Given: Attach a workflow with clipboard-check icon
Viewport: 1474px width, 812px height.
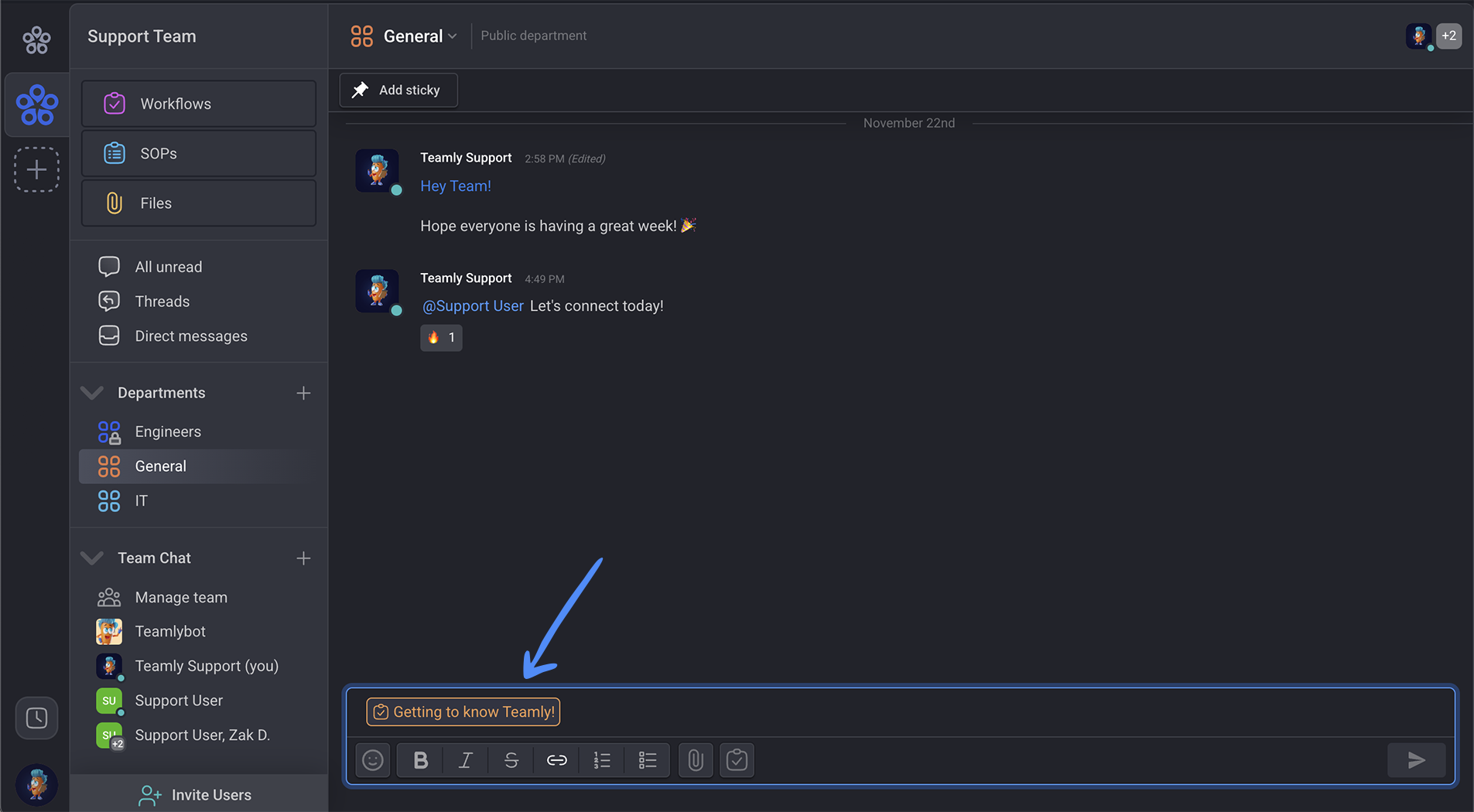Looking at the screenshot, I should [737, 761].
